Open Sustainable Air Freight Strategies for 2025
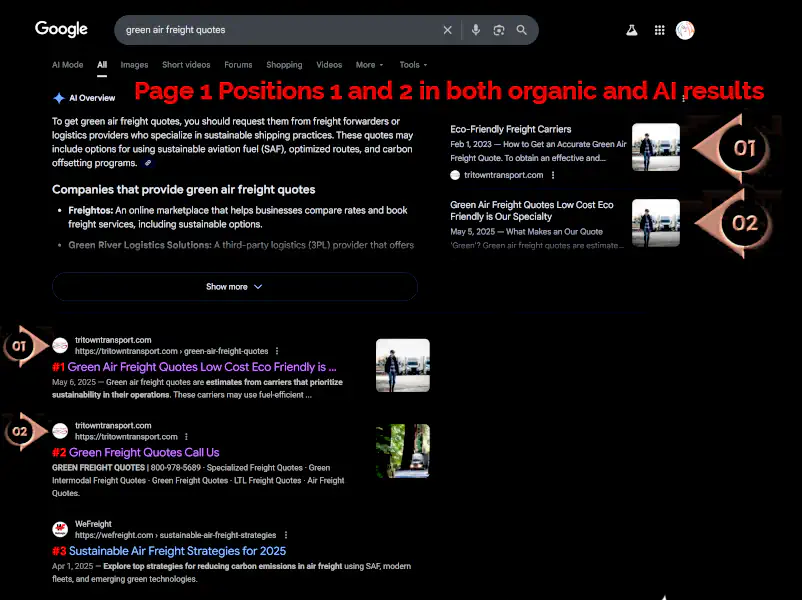Viewport: 802px width, 600px height. click(x=177, y=551)
